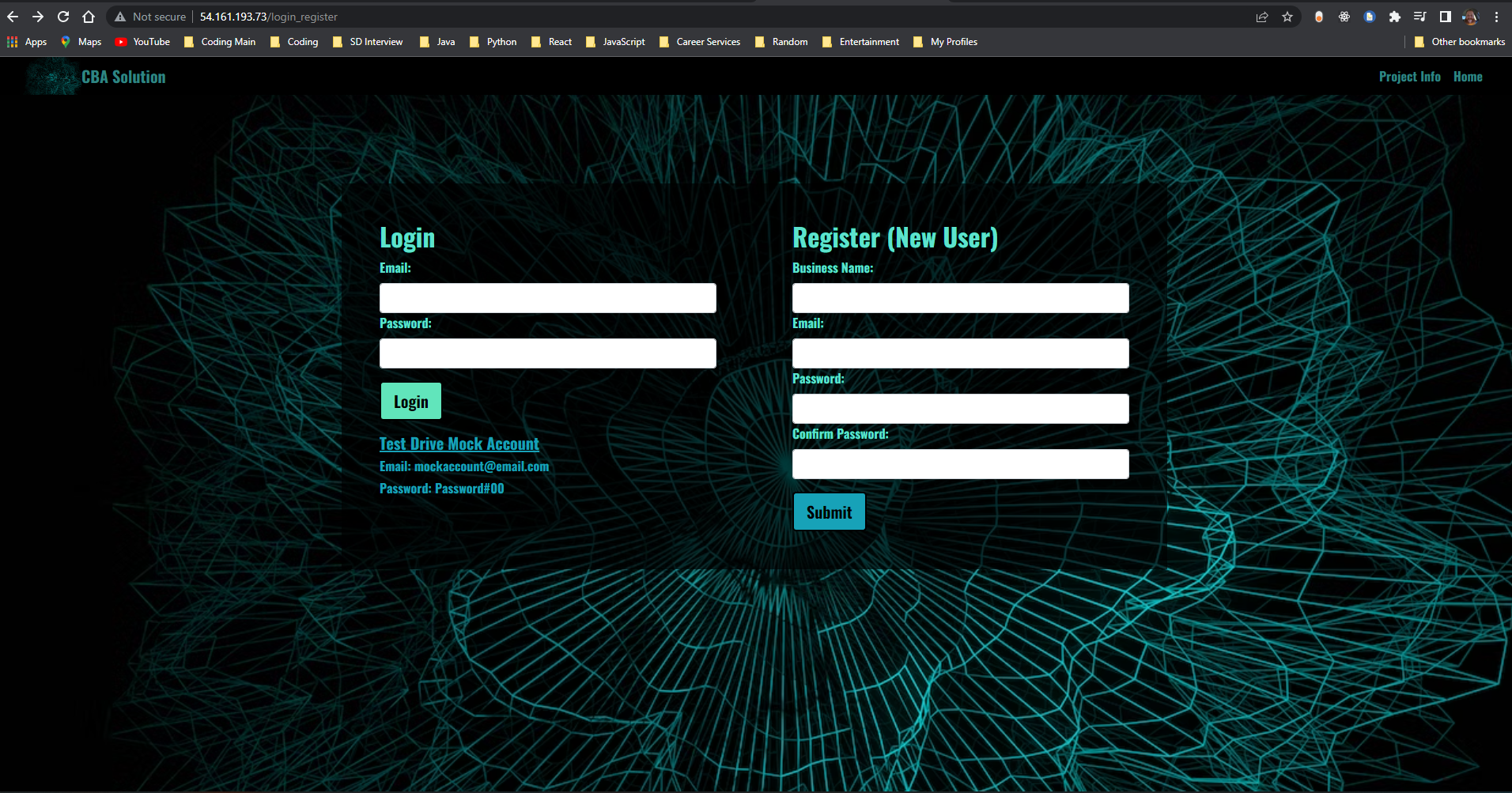Bookmark this page with the star icon
This screenshot has height=793, width=1512.
click(x=1287, y=17)
